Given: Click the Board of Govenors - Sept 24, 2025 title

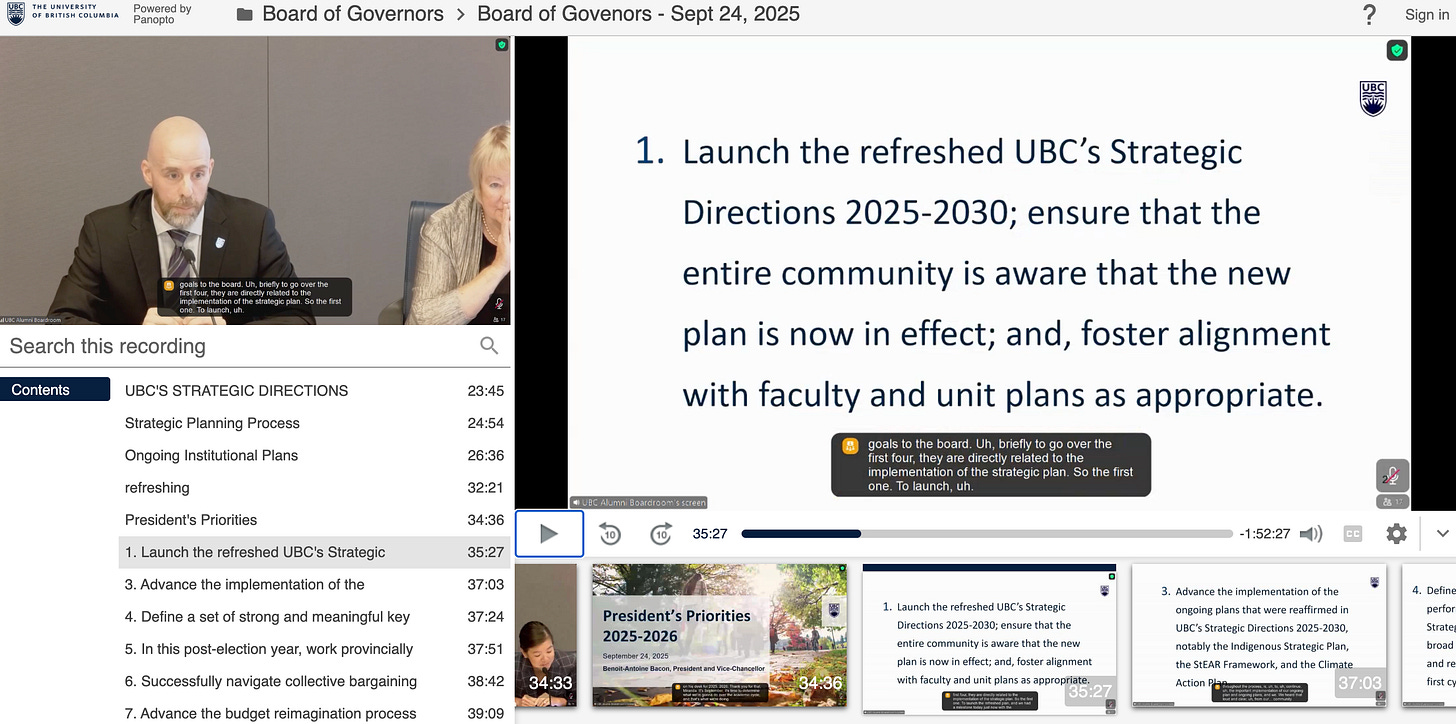Looking at the screenshot, I should (638, 14).
